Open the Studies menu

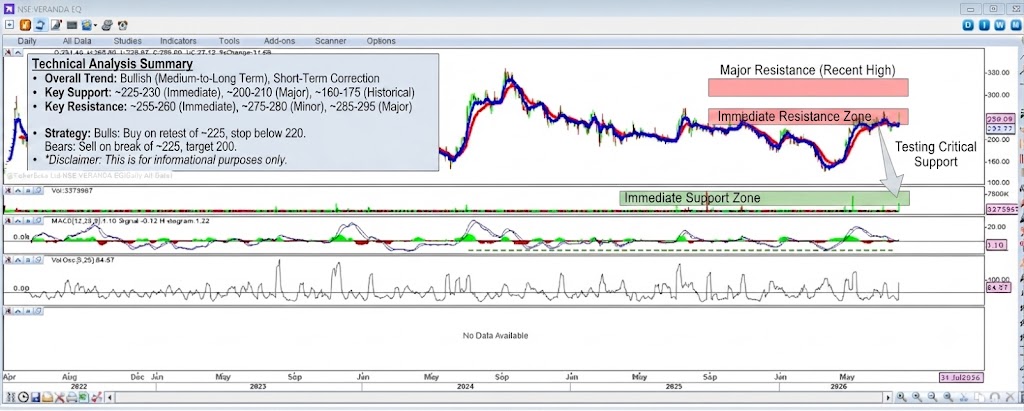pyautogui.click(x=127, y=41)
